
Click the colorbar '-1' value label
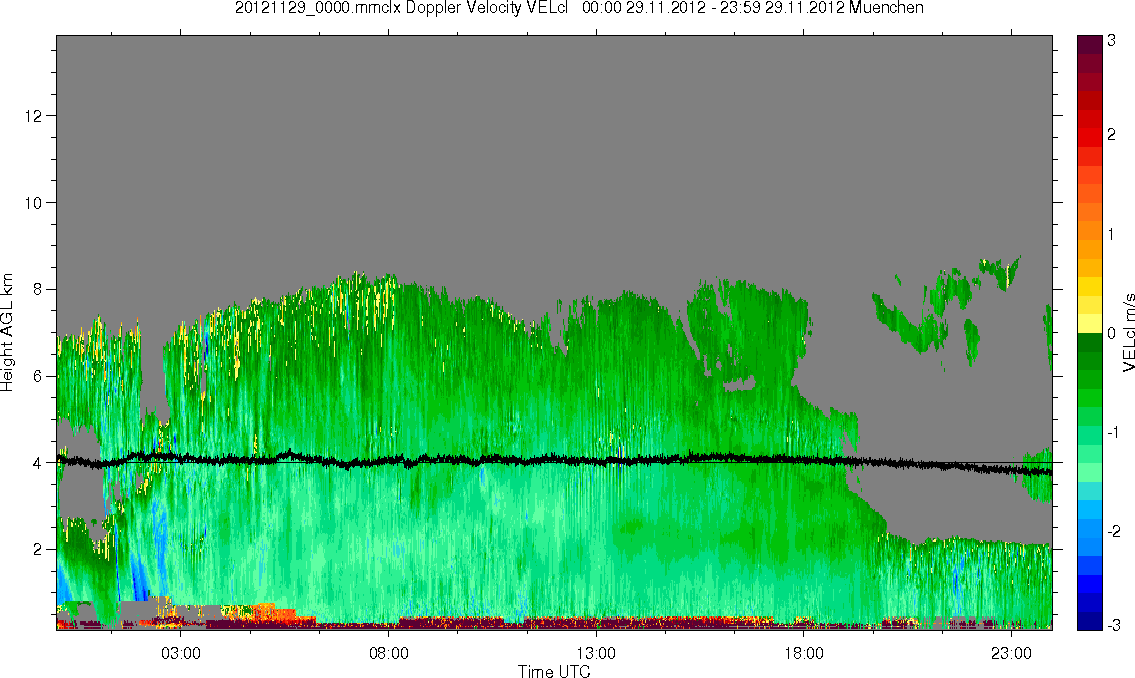(x=1114, y=432)
